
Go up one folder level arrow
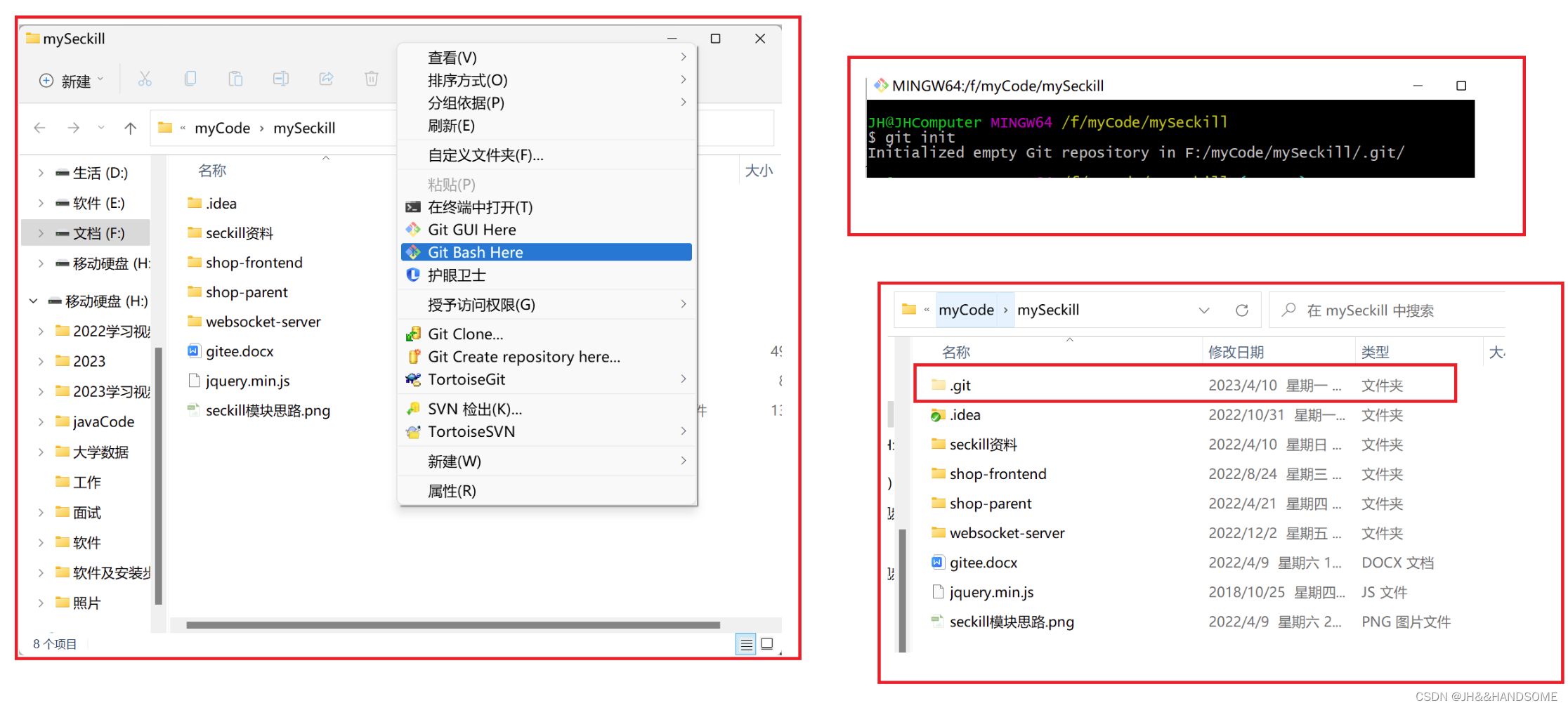click(x=130, y=128)
